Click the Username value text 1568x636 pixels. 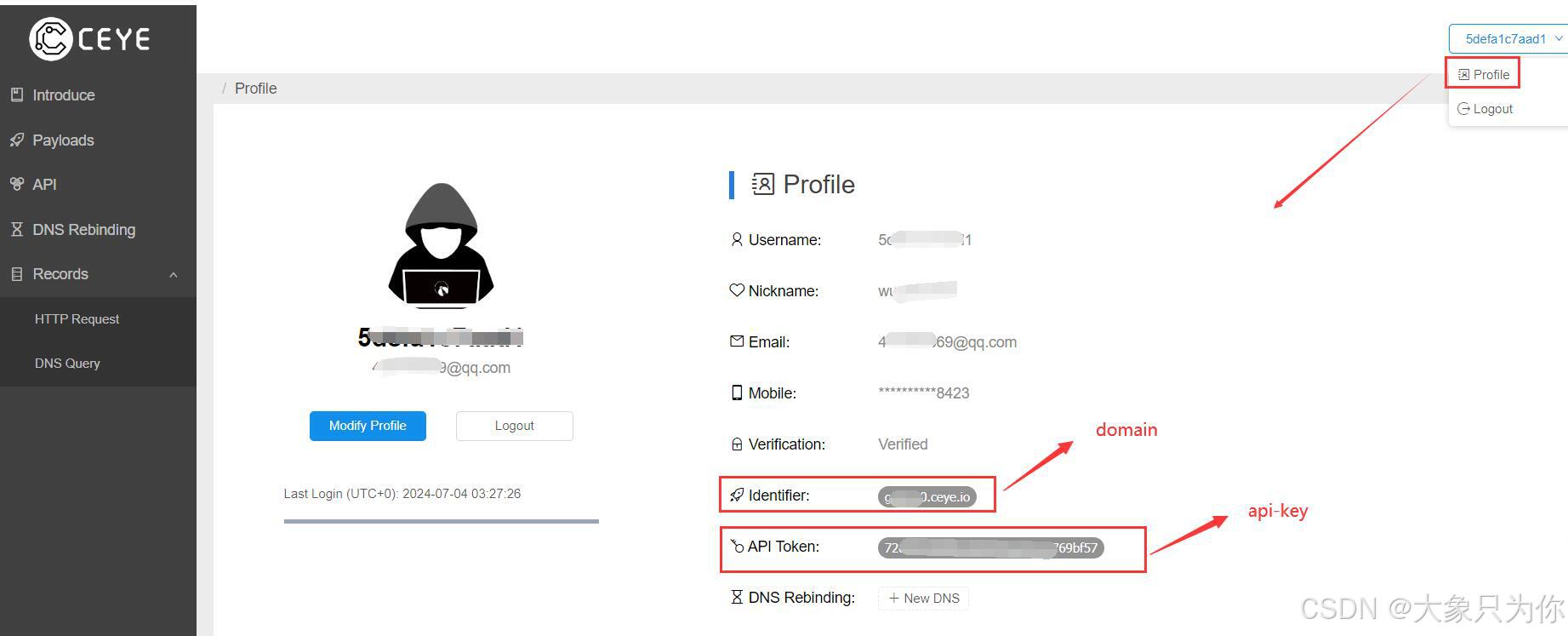(925, 240)
